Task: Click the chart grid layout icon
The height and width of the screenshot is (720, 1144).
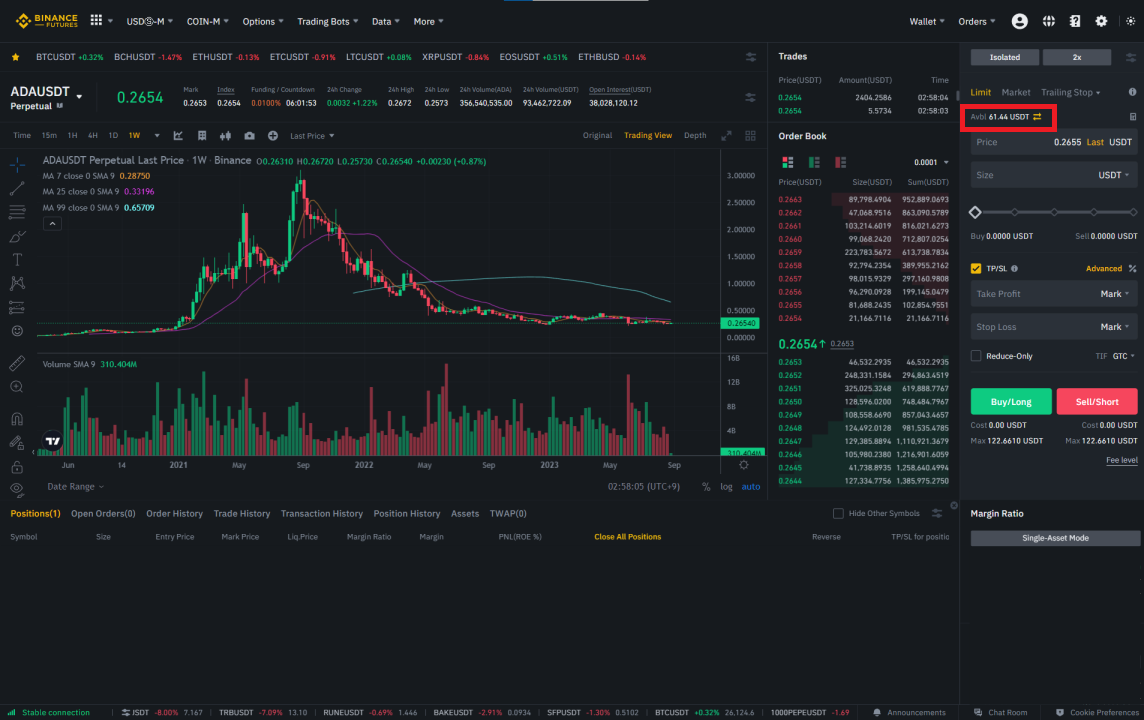Action: coord(750,136)
